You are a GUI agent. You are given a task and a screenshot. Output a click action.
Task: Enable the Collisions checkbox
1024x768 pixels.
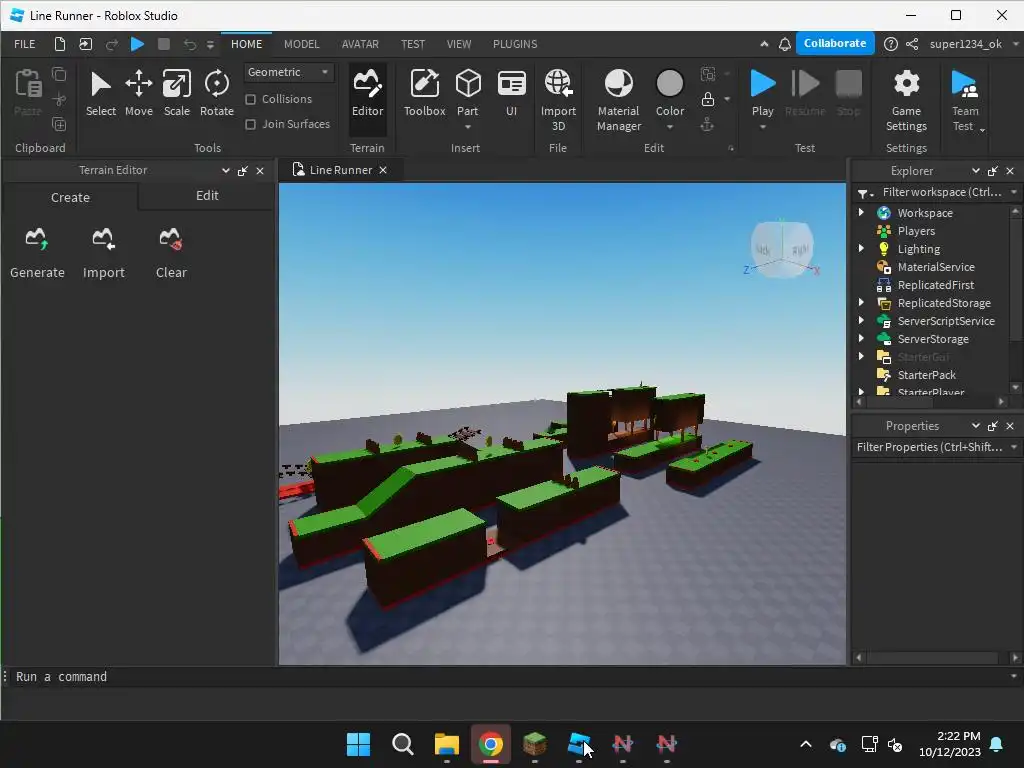click(x=250, y=99)
